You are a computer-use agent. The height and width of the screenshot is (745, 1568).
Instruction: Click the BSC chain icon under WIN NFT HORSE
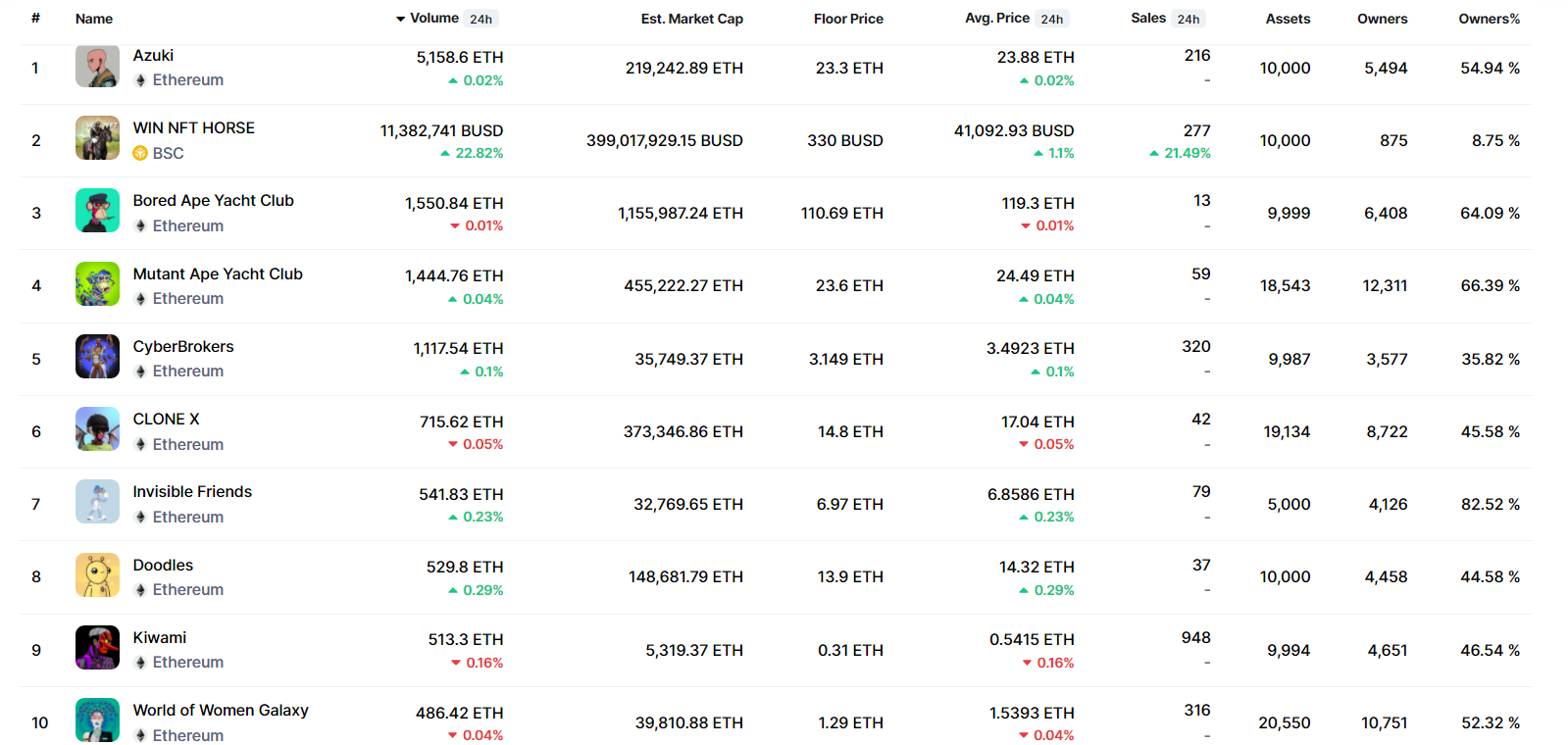coord(140,153)
